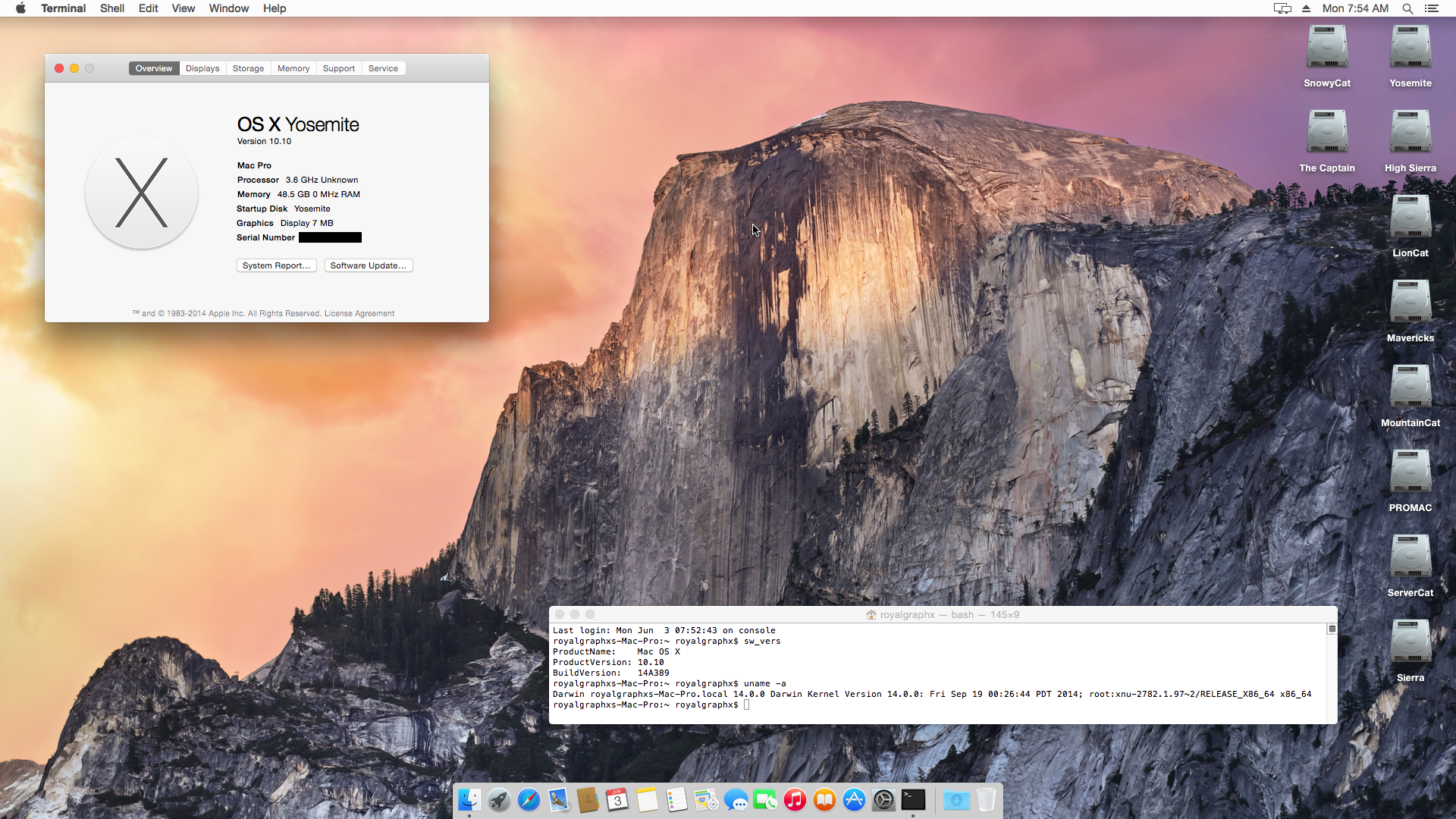1456x819 pixels.
Task: Select the Mavericks drive icon
Action: click(1410, 302)
